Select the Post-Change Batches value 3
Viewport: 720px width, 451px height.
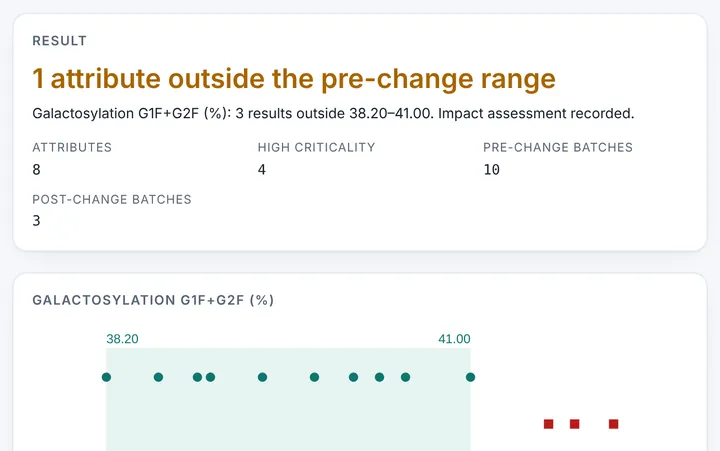pos(36,221)
